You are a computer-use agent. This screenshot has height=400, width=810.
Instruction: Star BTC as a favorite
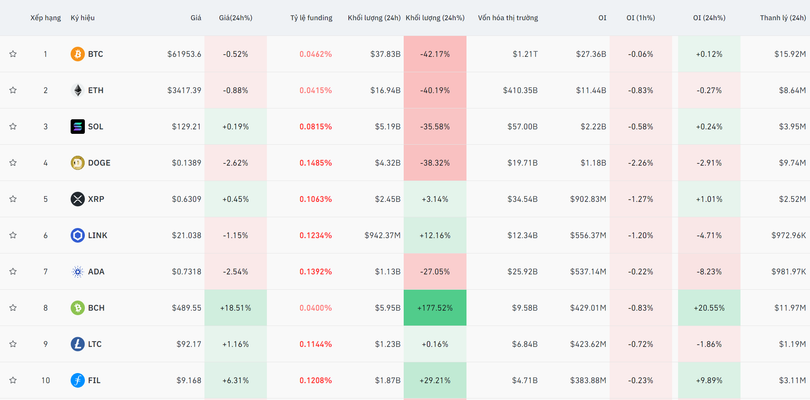[x=13, y=54]
